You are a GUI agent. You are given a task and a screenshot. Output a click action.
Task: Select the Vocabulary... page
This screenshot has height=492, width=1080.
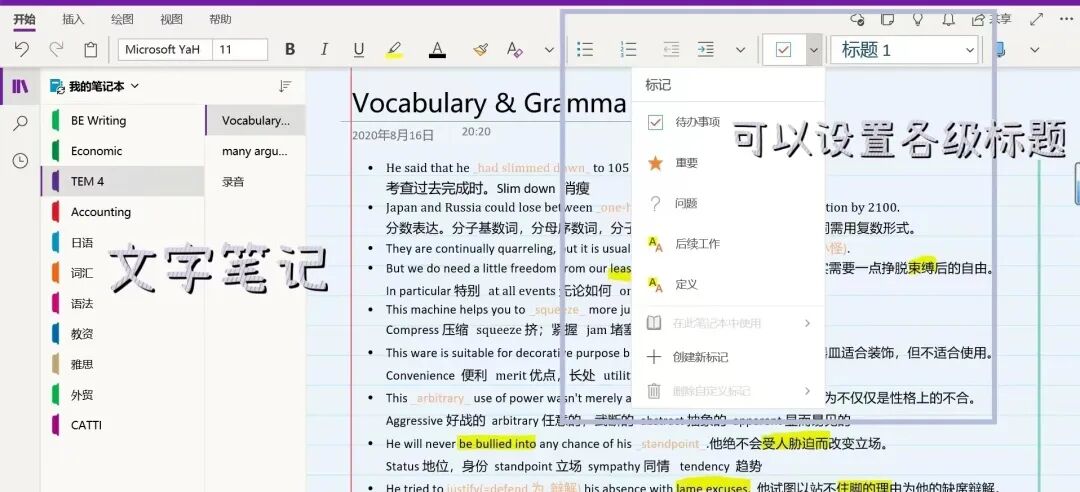(x=256, y=121)
